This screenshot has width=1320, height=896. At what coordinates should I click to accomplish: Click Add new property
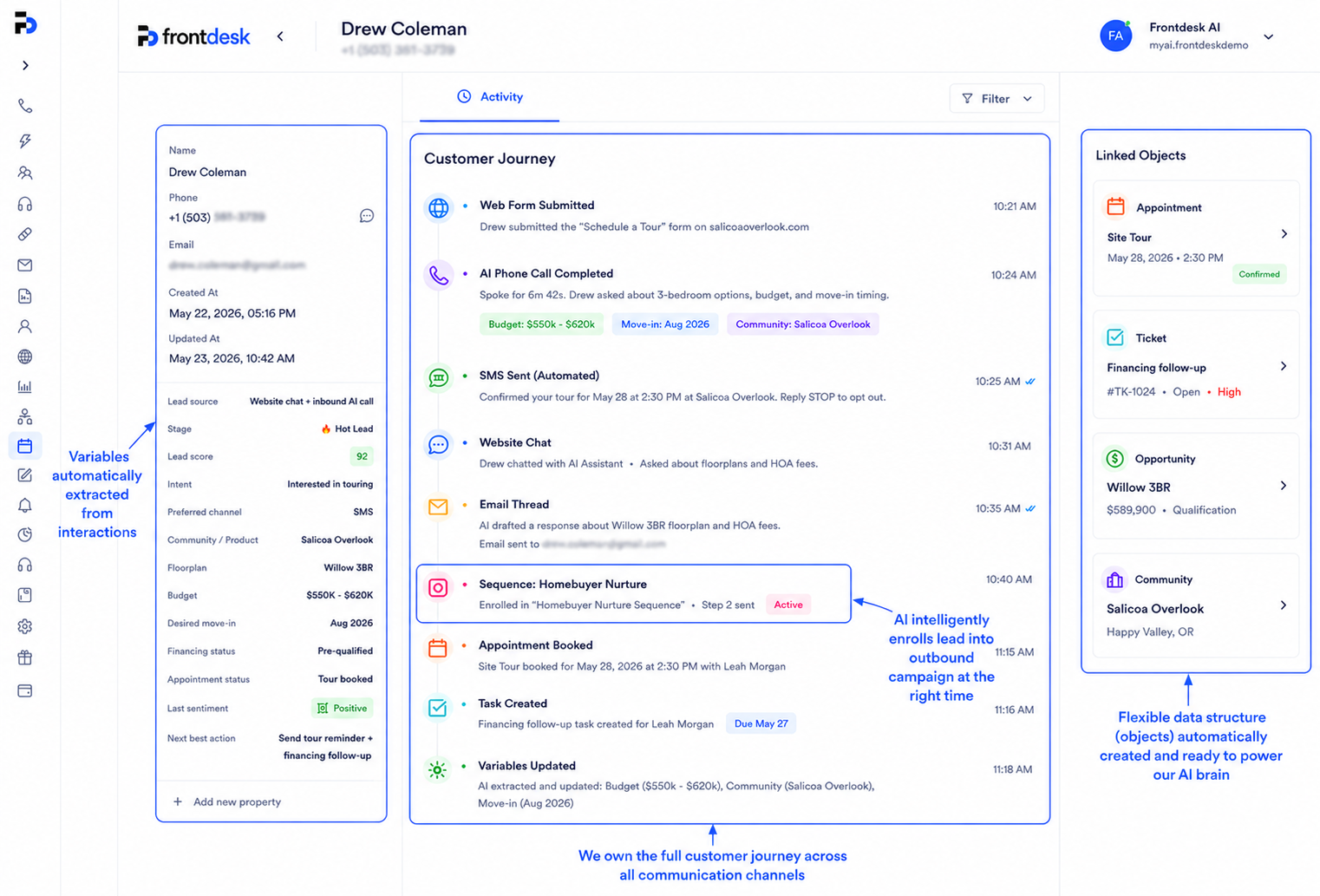[227, 802]
